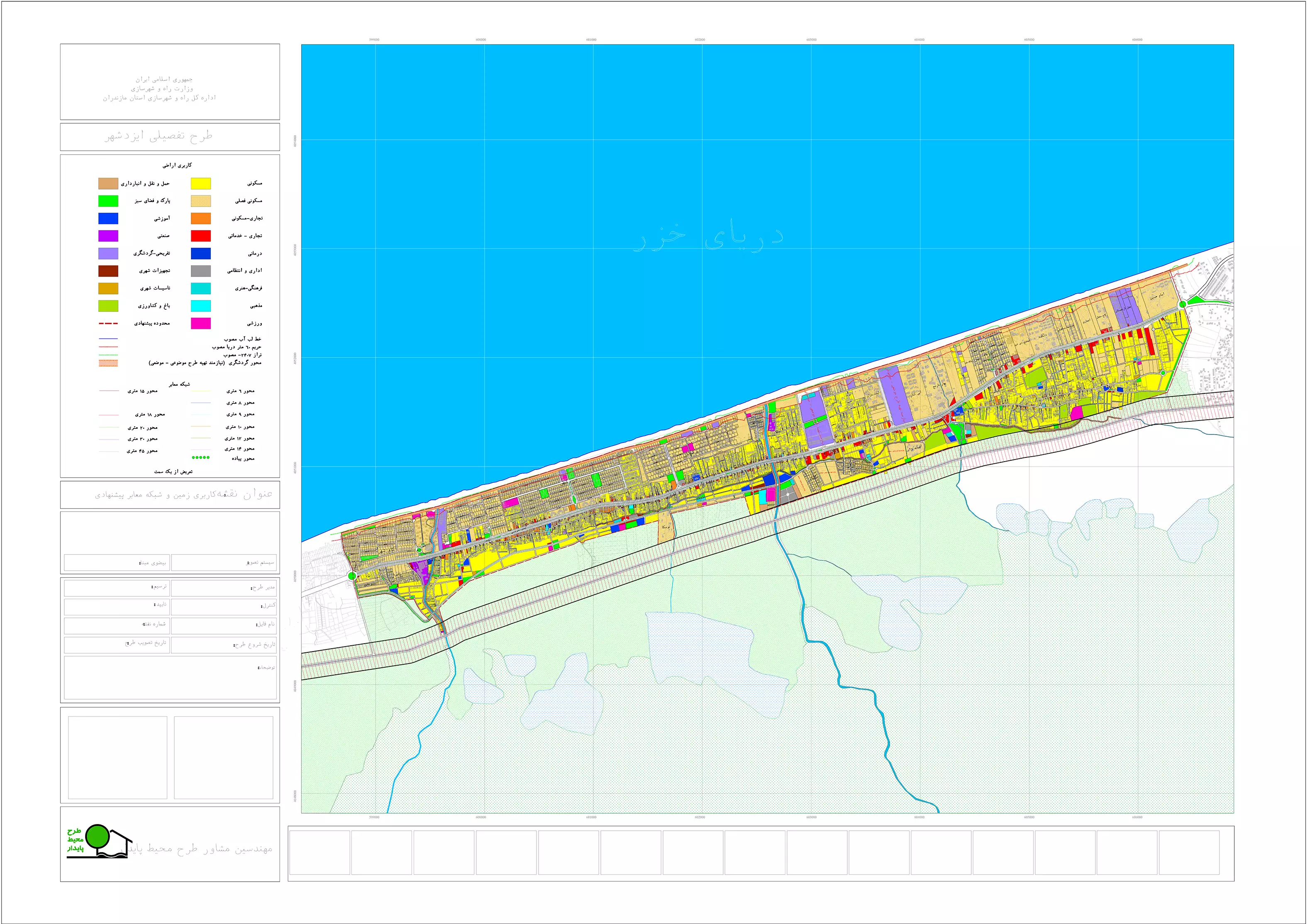Image resolution: width=1307 pixels, height=924 pixels.
Task: Click the red dashed proposed boundary legend symbol
Action: (x=108, y=323)
